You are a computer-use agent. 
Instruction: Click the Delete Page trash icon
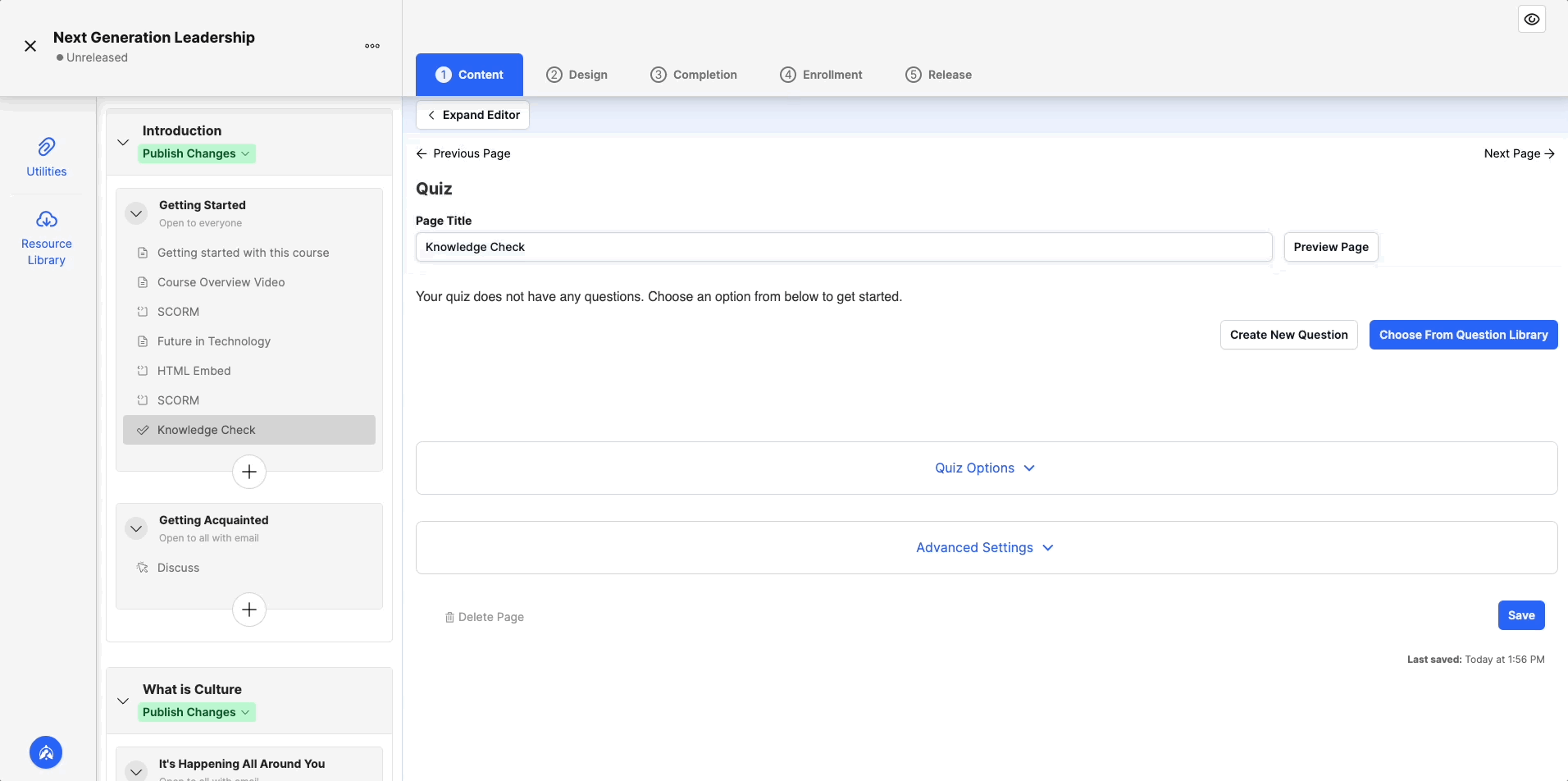click(x=449, y=617)
